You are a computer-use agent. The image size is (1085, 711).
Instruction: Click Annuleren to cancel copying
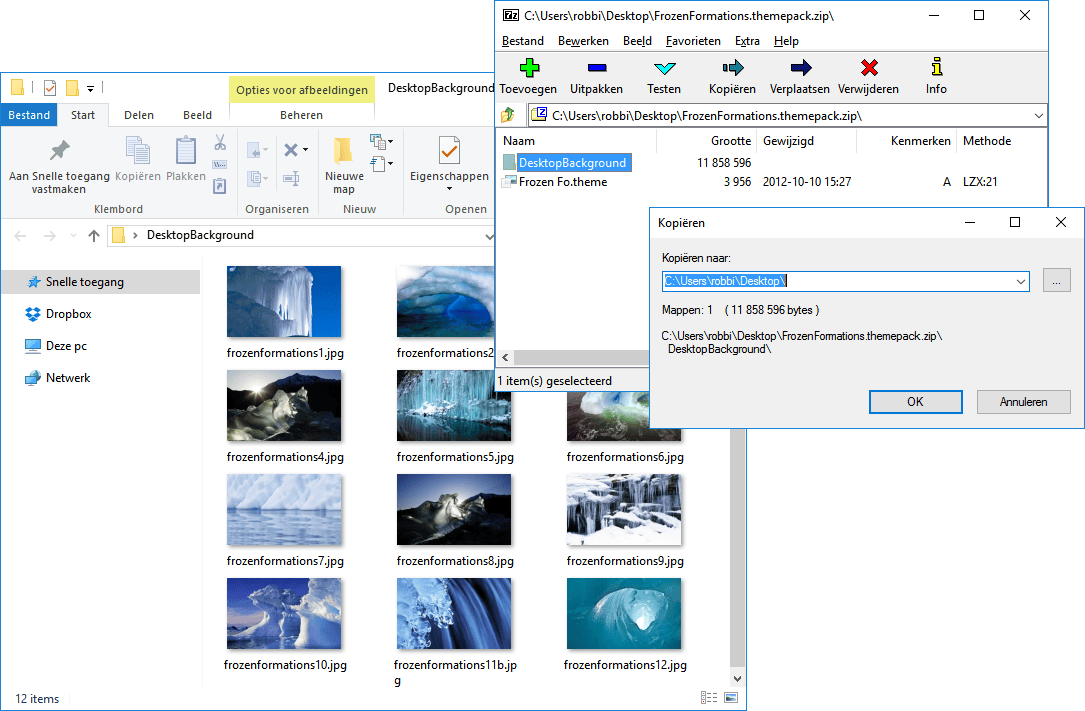pos(1023,402)
